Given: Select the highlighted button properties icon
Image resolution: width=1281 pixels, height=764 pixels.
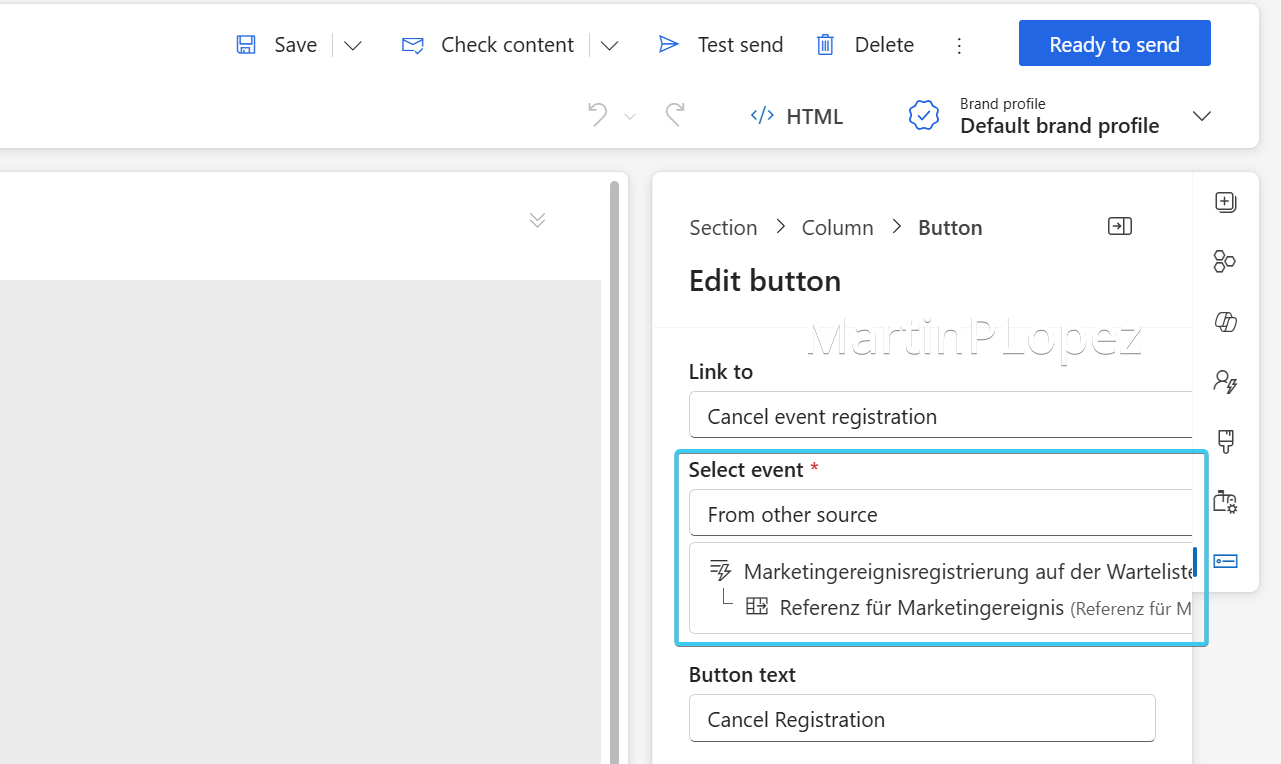Looking at the screenshot, I should [1225, 560].
